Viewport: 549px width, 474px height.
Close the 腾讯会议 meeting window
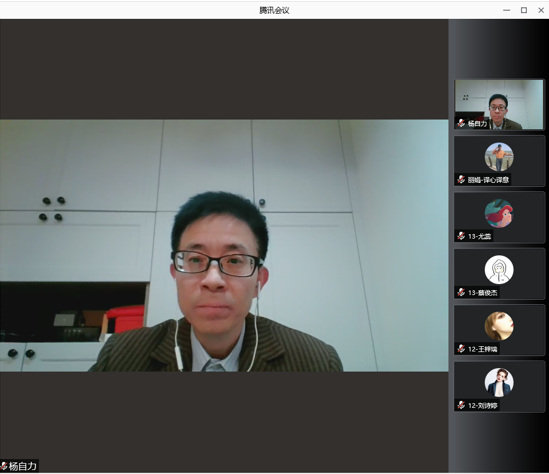click(541, 10)
